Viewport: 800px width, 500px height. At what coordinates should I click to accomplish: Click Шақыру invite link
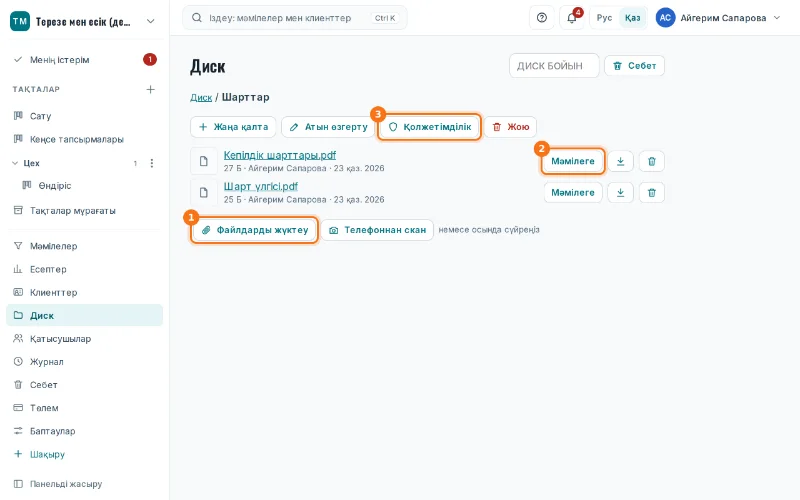tap(84, 454)
